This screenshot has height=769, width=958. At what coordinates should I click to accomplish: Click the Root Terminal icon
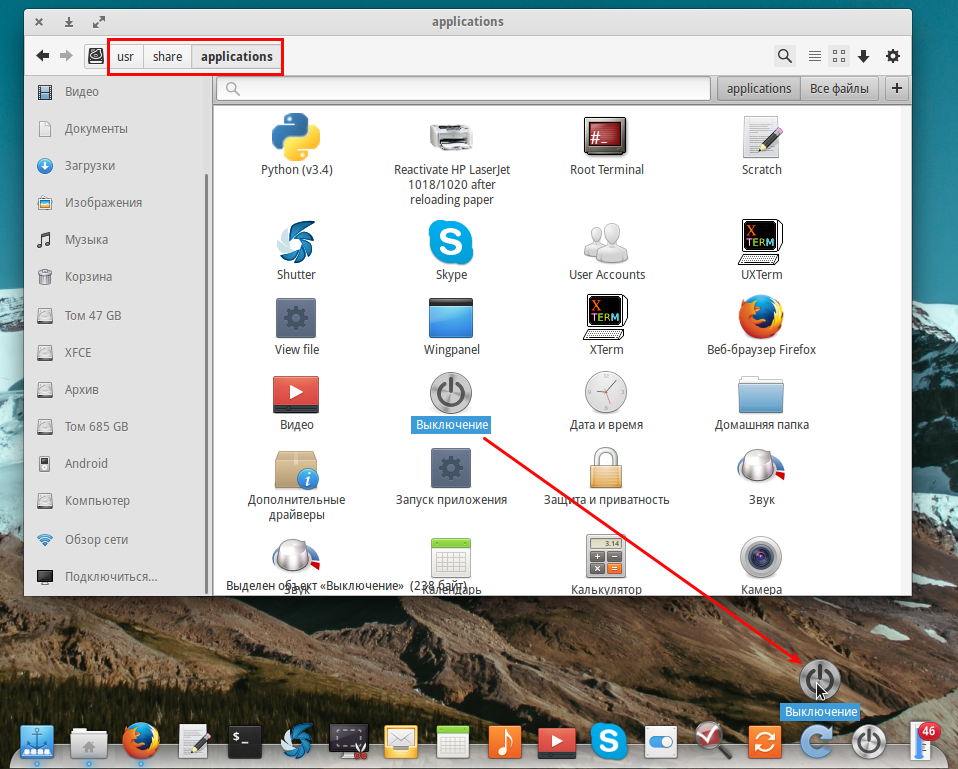pyautogui.click(x=605, y=136)
